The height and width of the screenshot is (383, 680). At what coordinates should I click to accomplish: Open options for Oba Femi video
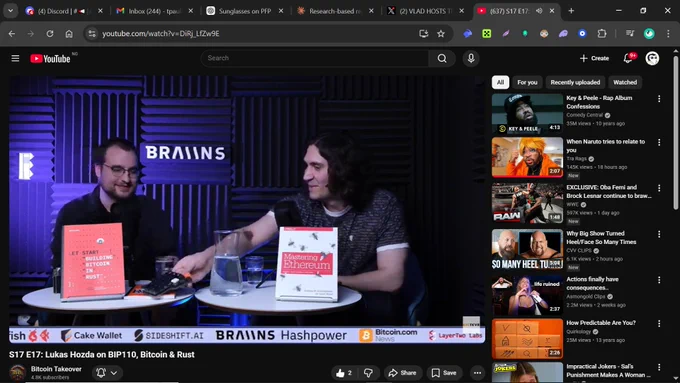[x=659, y=188]
